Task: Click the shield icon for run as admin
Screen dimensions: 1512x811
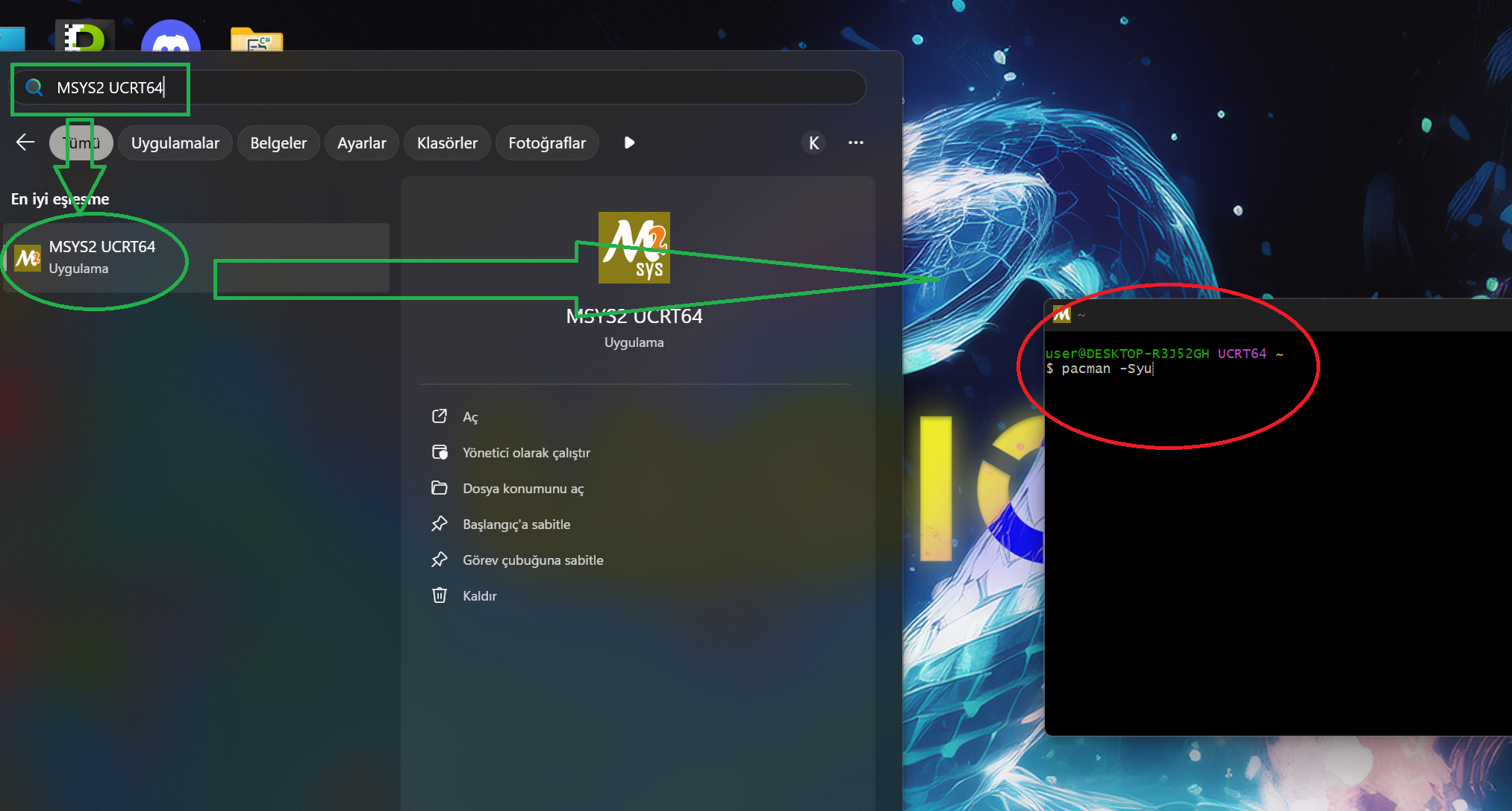Action: pos(440,451)
